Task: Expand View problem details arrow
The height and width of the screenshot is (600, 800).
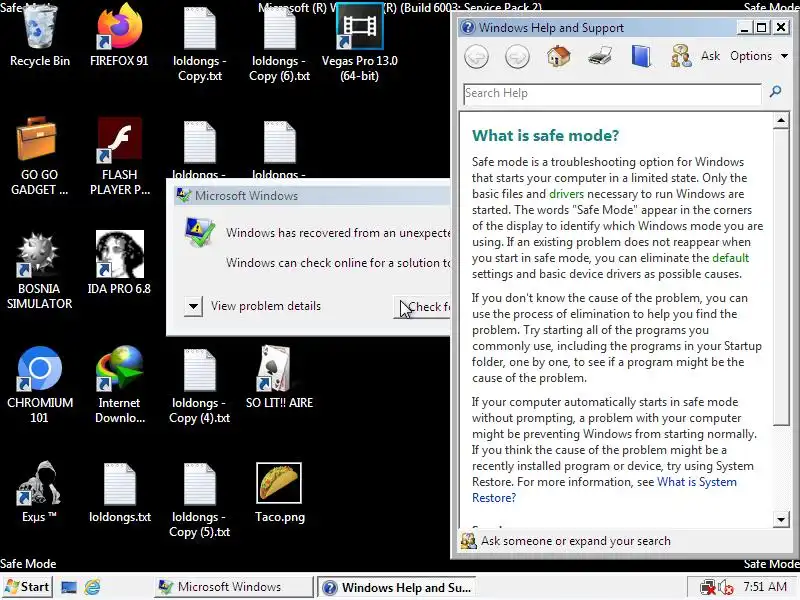Action: [193, 306]
